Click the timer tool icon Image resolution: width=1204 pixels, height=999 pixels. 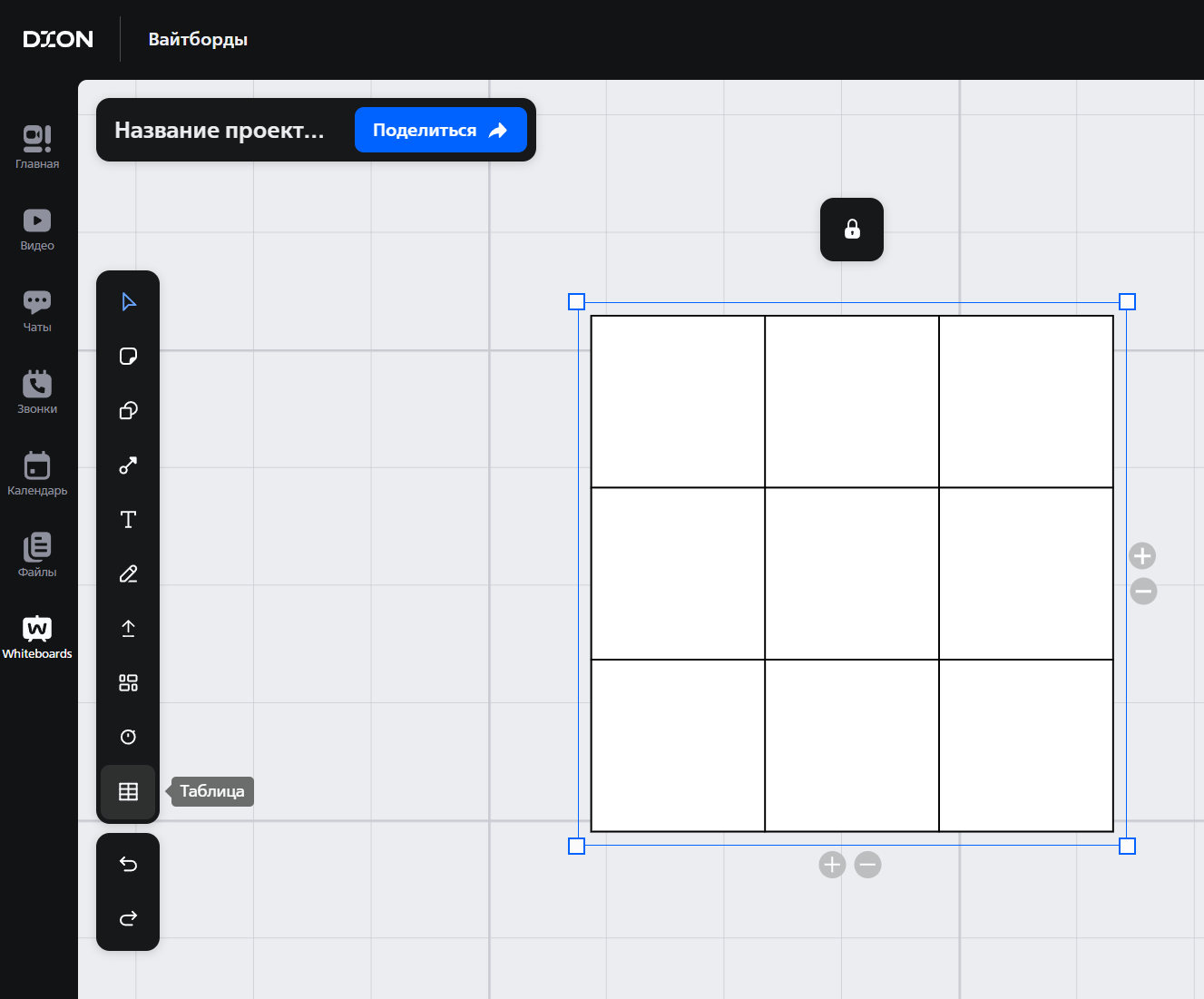click(x=128, y=737)
